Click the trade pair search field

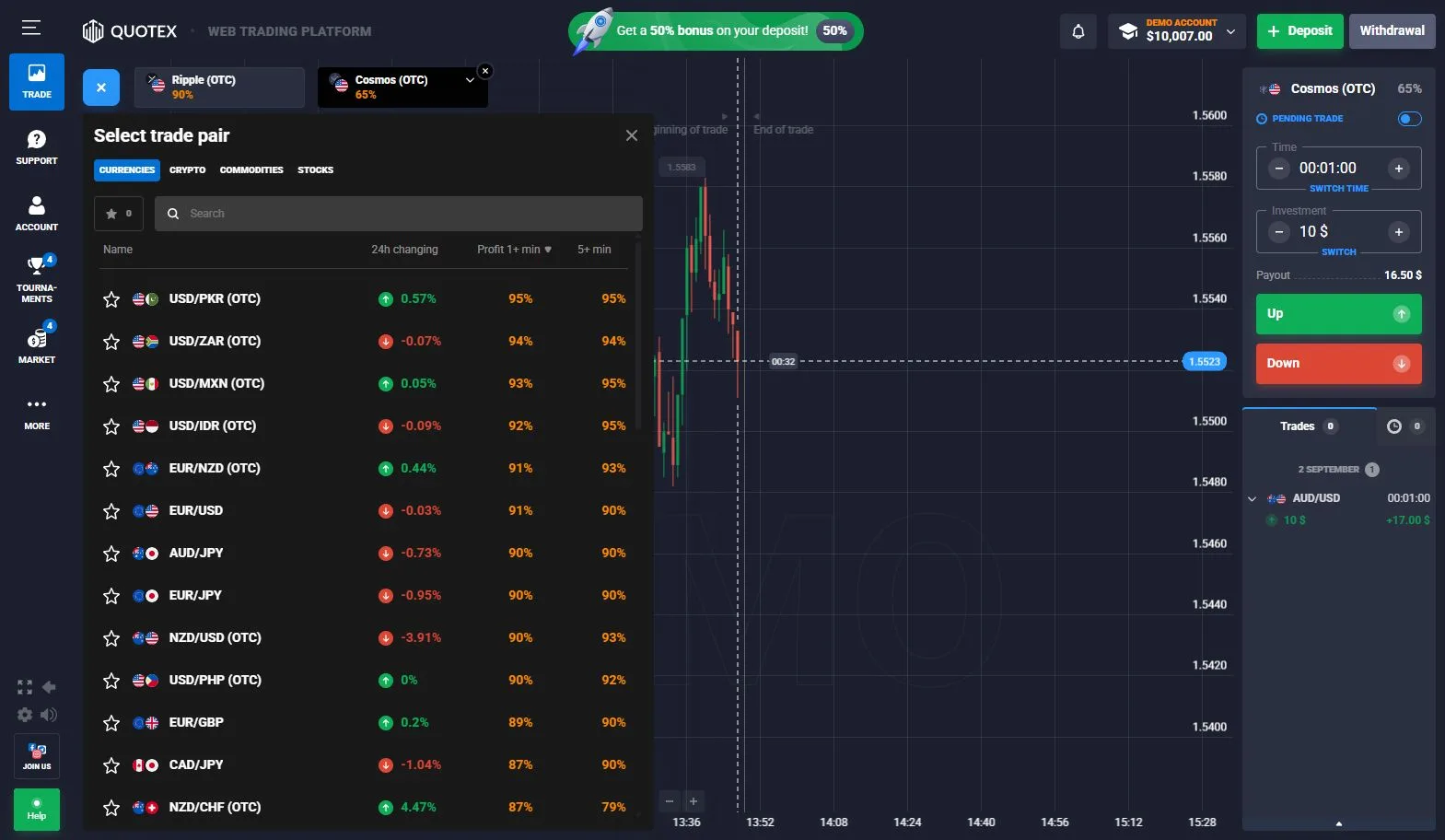pyautogui.click(x=399, y=214)
